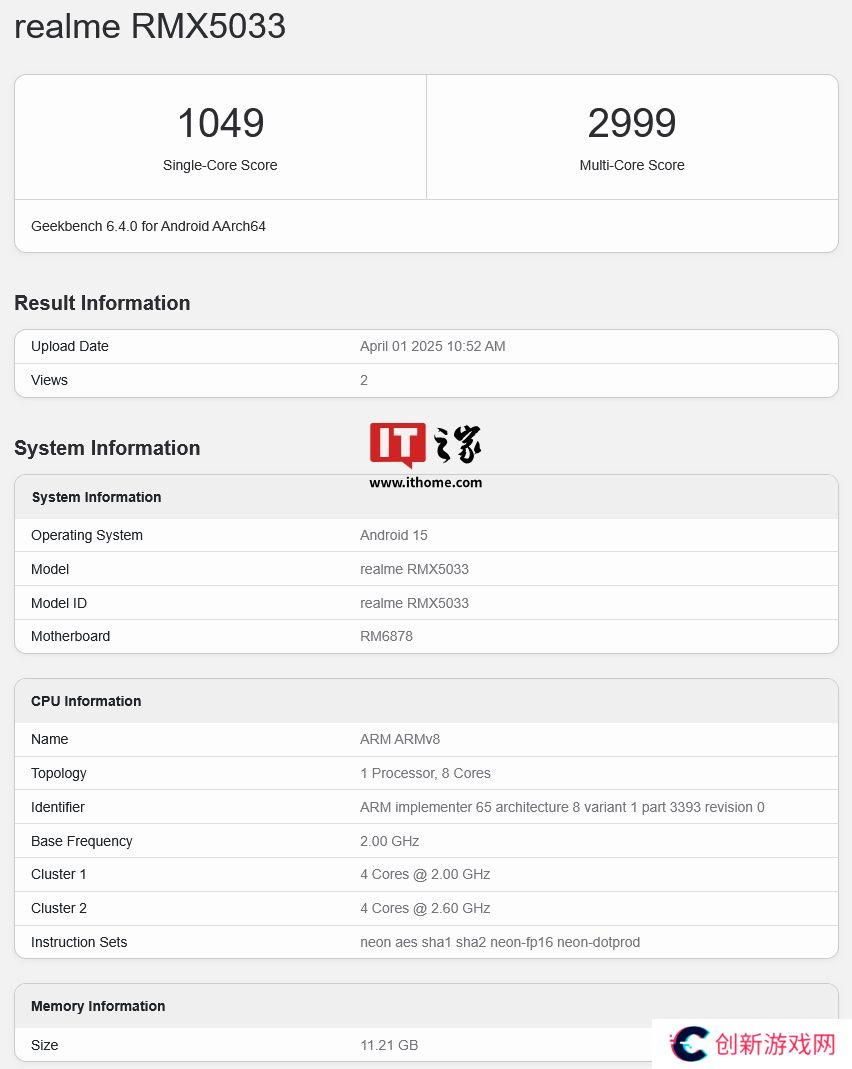Screen dimensions: 852x1069
Task: Select the '4 Cores @ 2.00 GHz' value
Action: 425,875
